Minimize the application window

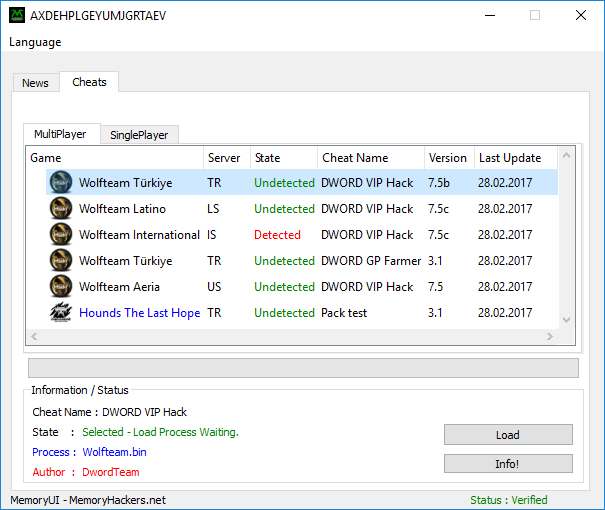point(490,15)
